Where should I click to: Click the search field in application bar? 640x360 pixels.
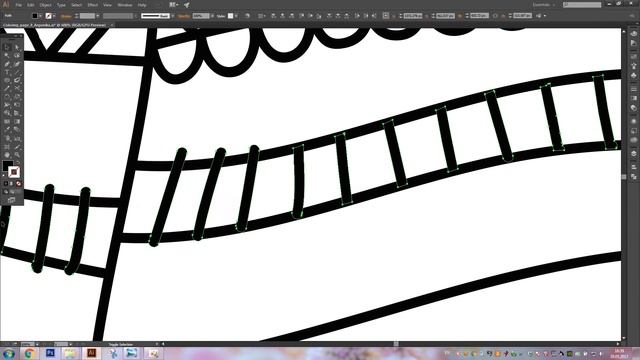coord(582,5)
